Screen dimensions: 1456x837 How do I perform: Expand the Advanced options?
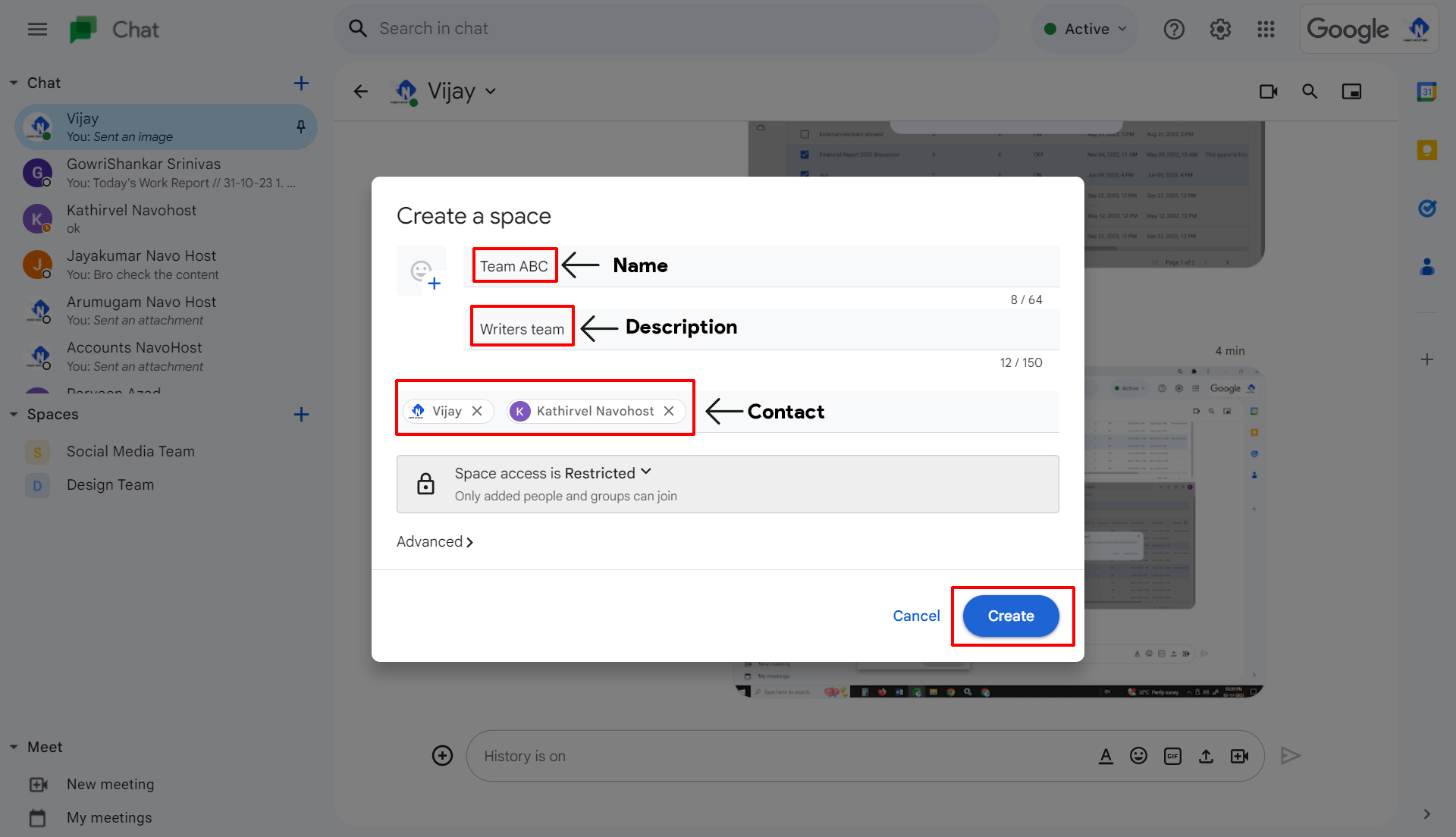[x=435, y=542]
